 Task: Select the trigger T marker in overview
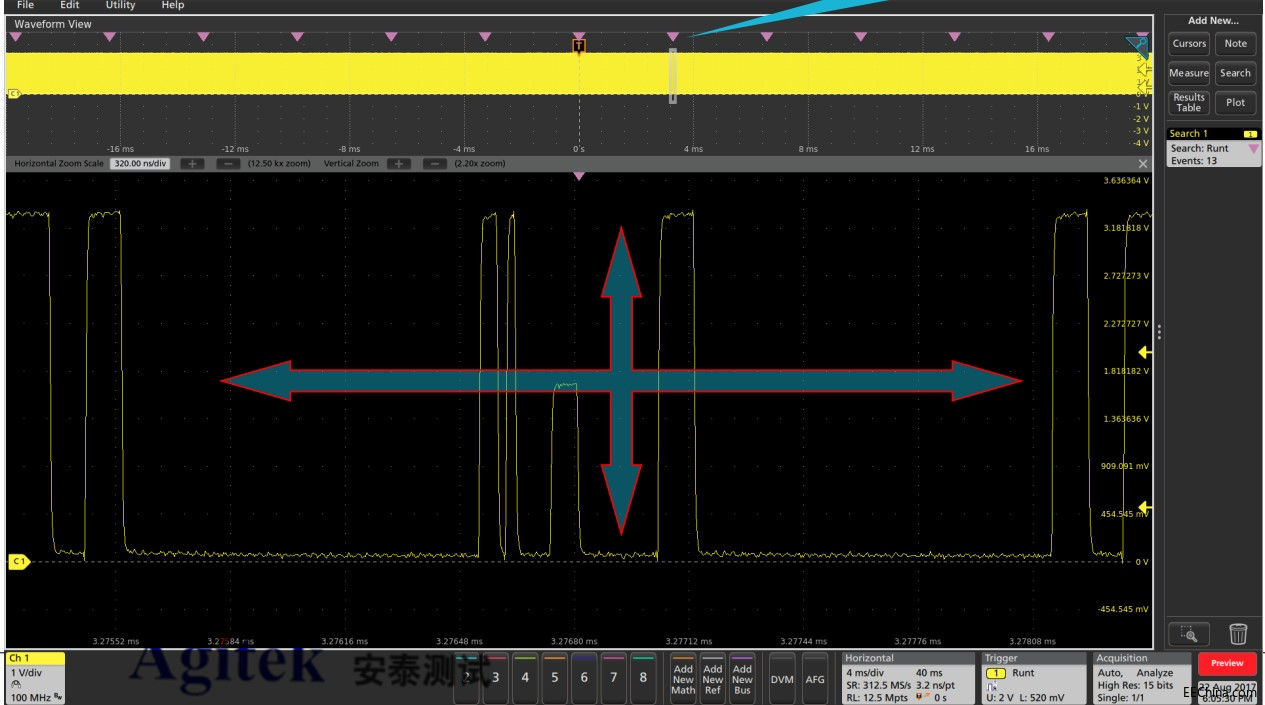(579, 46)
